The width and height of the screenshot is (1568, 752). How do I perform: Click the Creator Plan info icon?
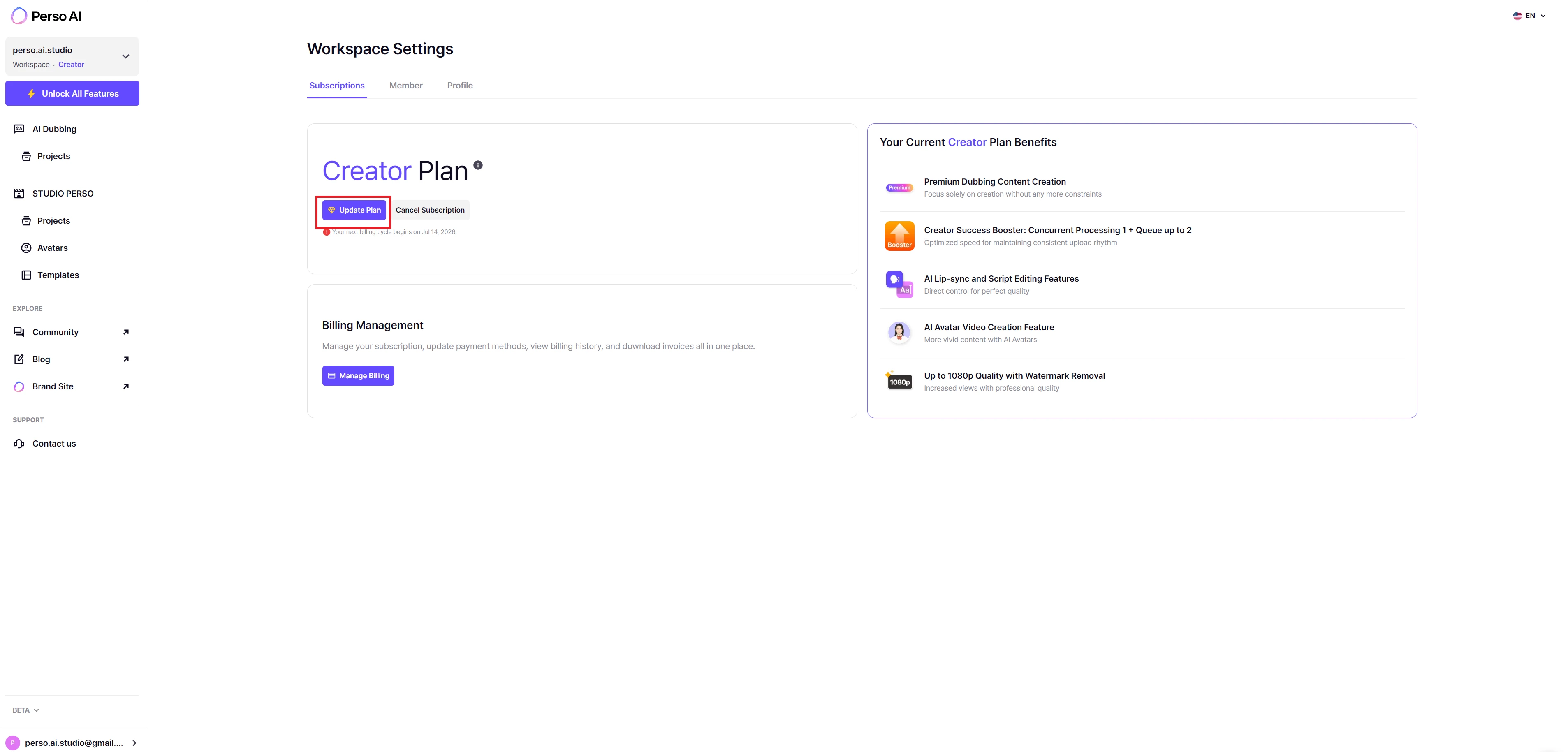(x=478, y=165)
